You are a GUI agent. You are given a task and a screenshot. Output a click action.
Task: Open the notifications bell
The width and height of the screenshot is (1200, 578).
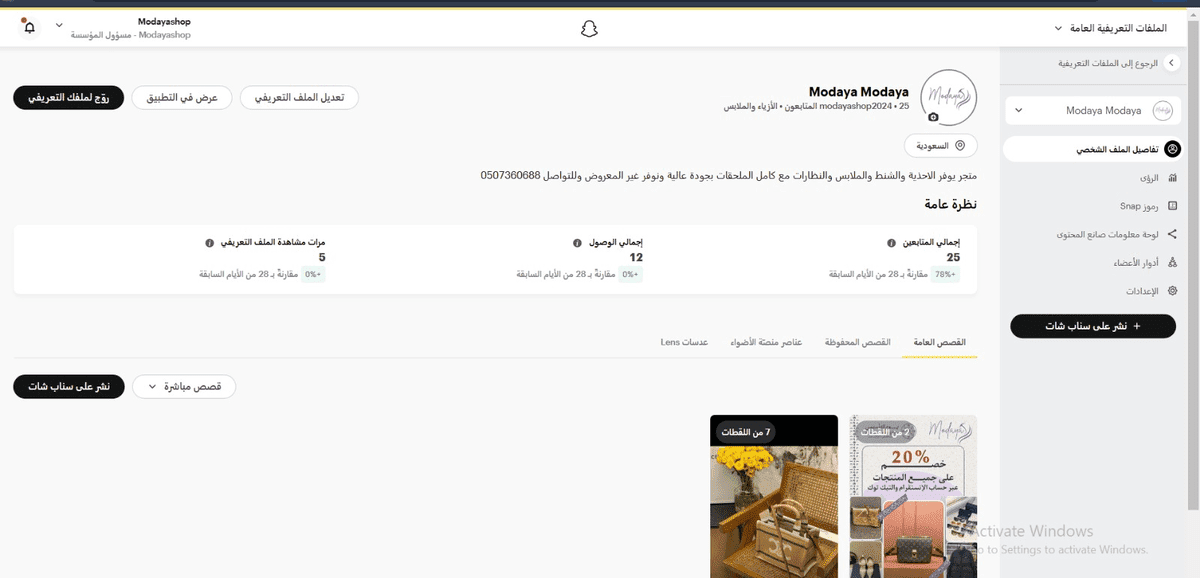29,28
